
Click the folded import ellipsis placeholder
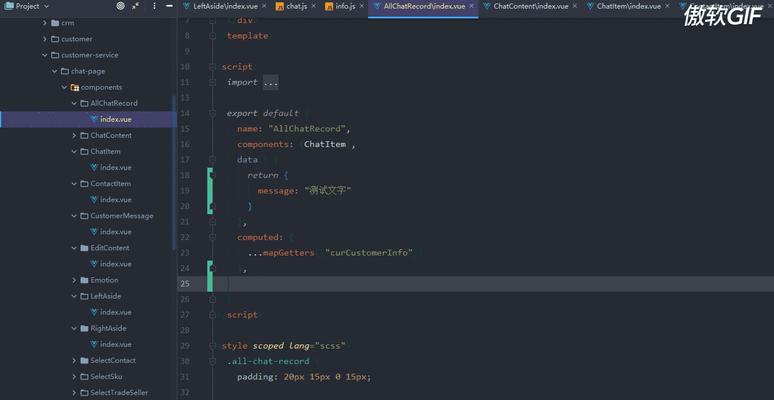pos(271,82)
